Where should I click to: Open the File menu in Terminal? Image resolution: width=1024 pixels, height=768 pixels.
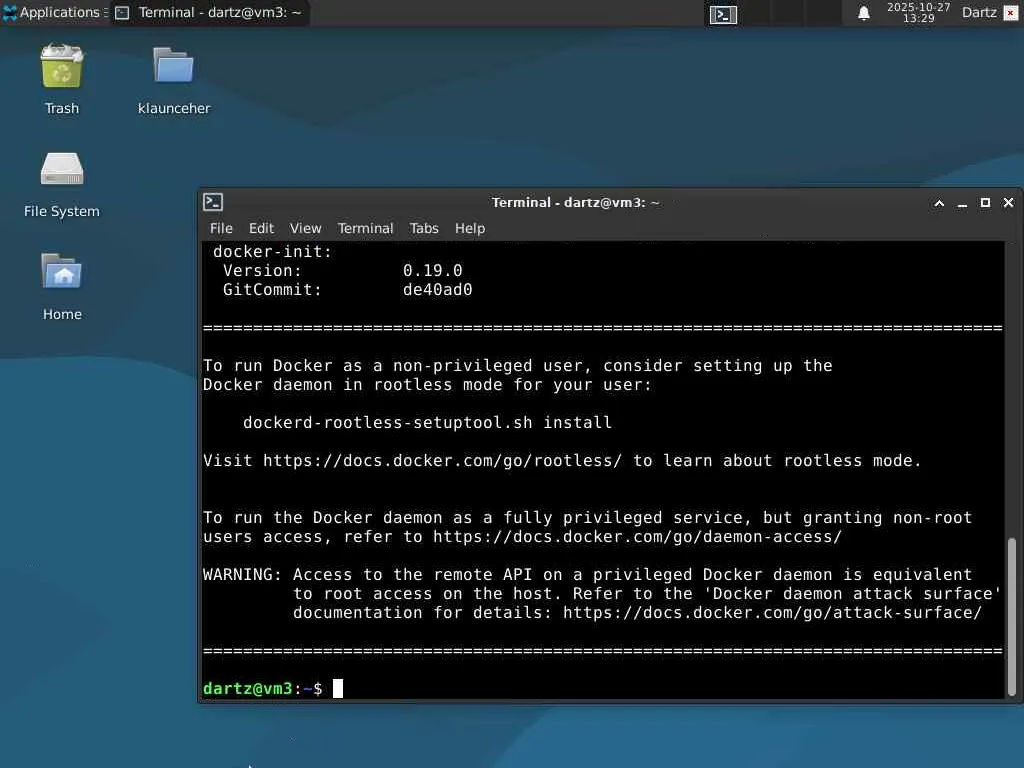tap(221, 228)
